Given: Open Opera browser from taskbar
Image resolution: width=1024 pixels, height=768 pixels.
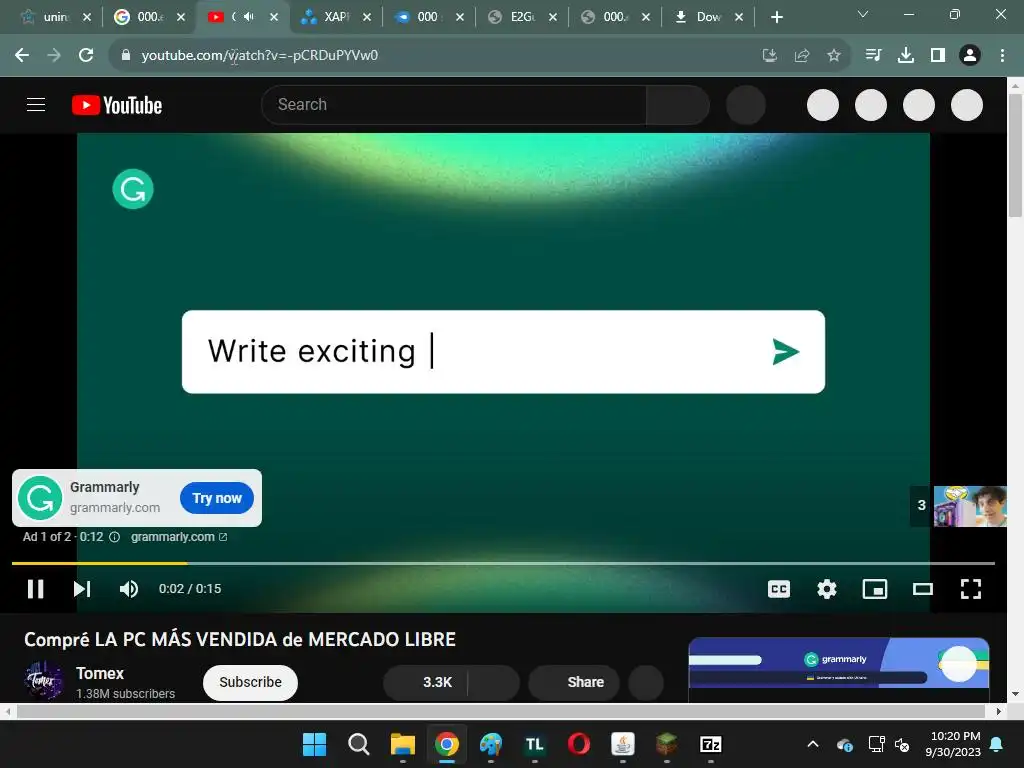Looking at the screenshot, I should 579,744.
